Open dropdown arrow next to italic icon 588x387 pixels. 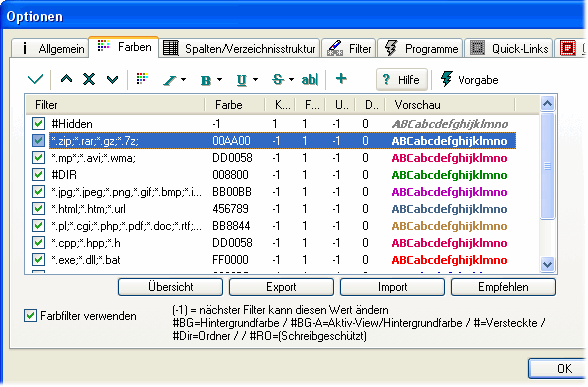[x=183, y=80]
